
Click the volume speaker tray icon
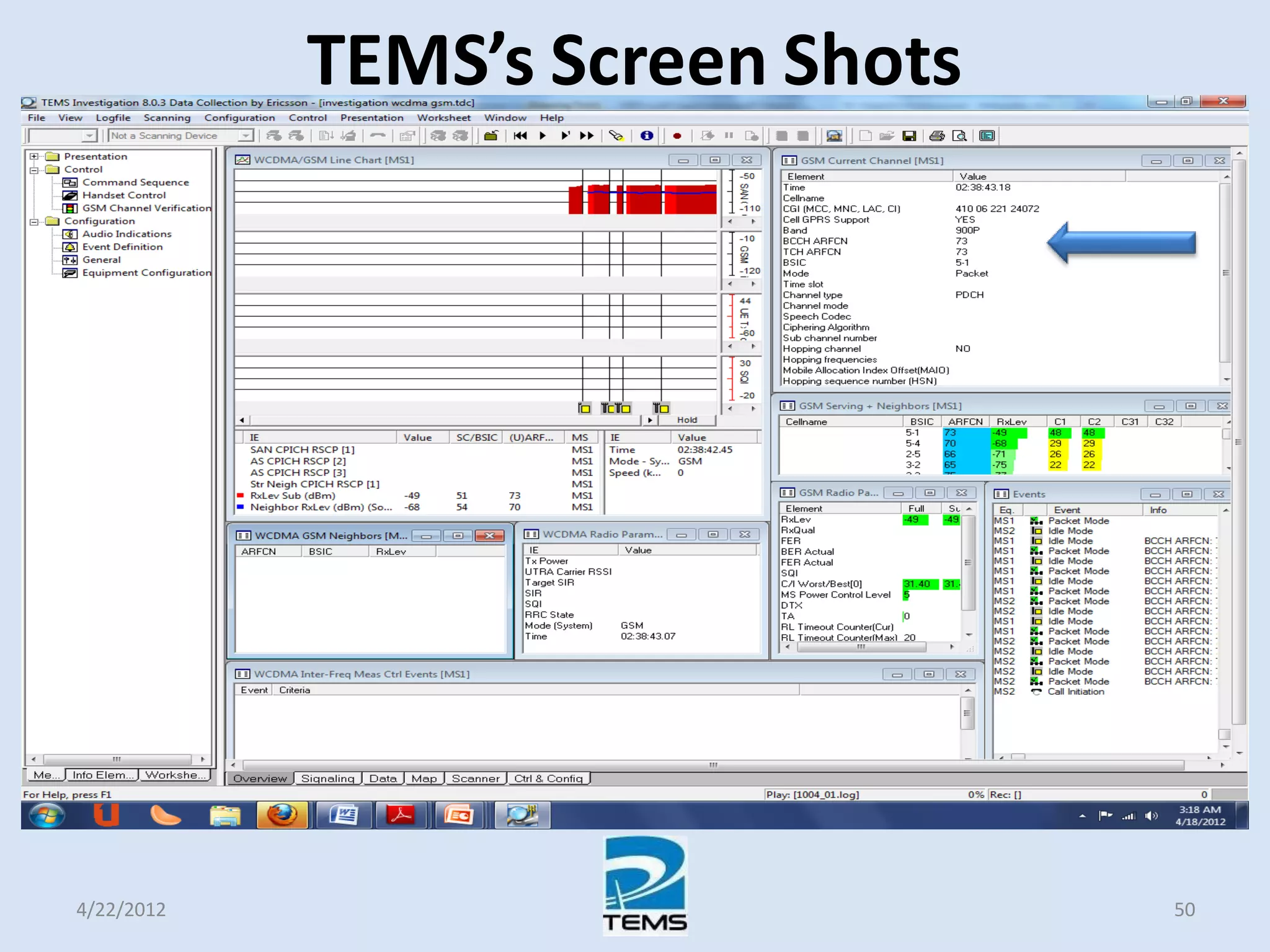click(1151, 816)
